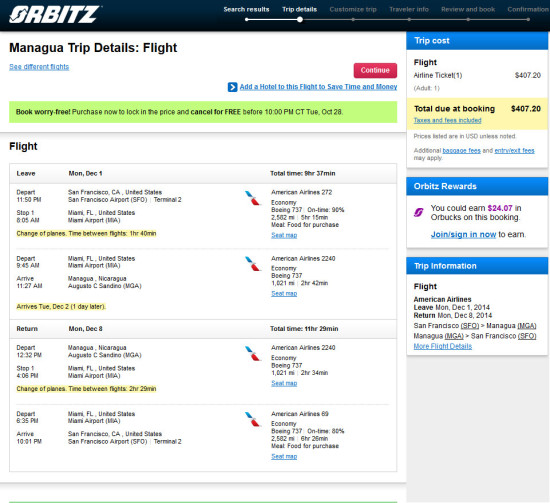Open See different flights link
This screenshot has height=503, width=550.
pos(39,67)
